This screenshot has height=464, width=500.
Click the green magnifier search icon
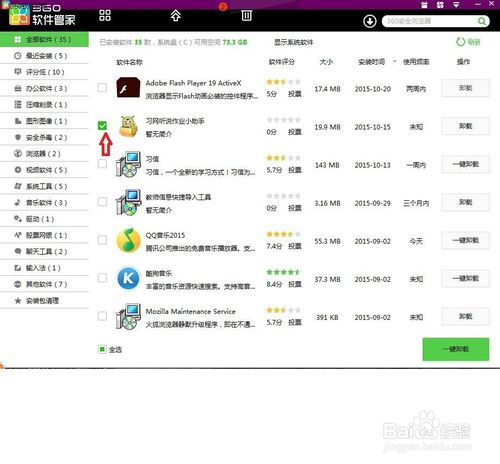482,21
